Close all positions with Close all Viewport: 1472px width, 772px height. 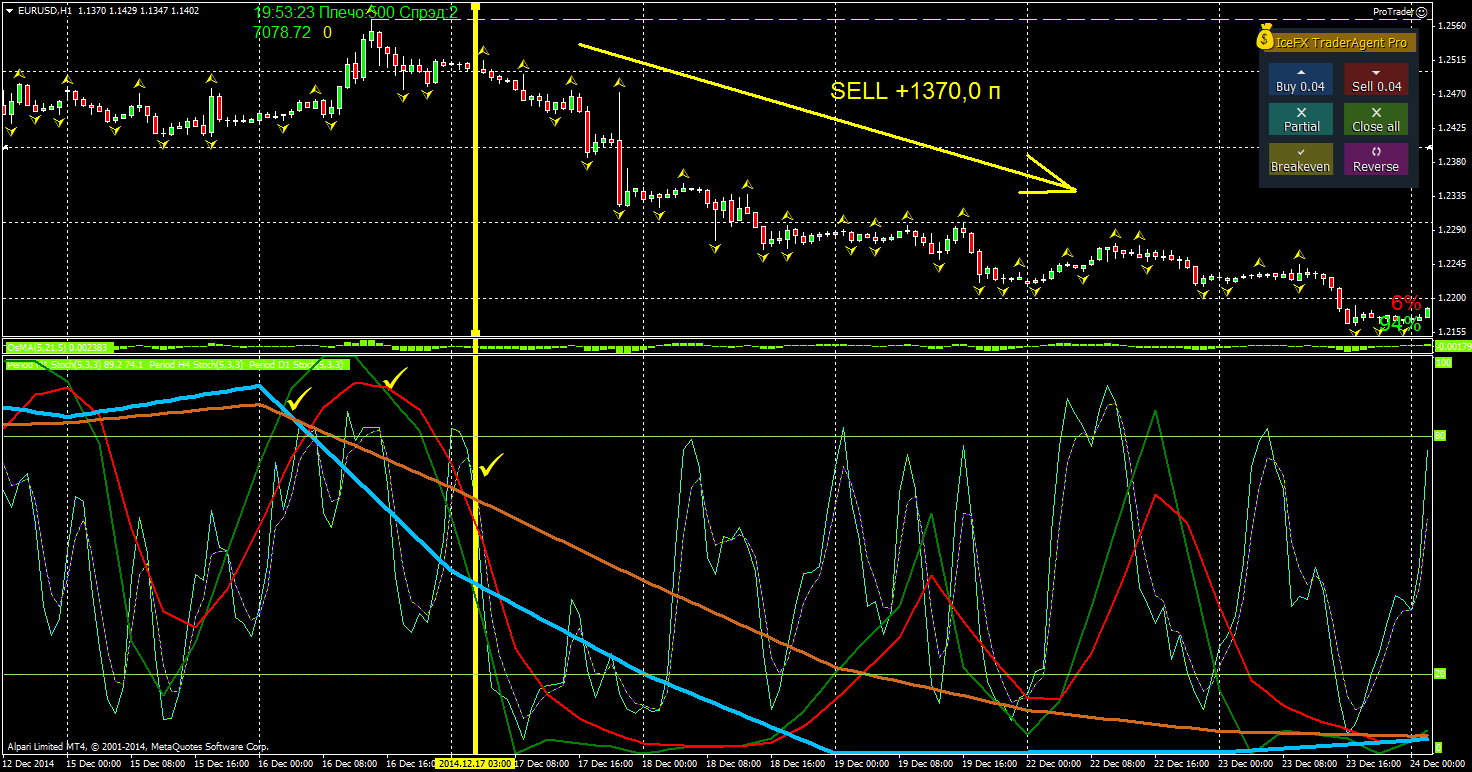point(1376,119)
